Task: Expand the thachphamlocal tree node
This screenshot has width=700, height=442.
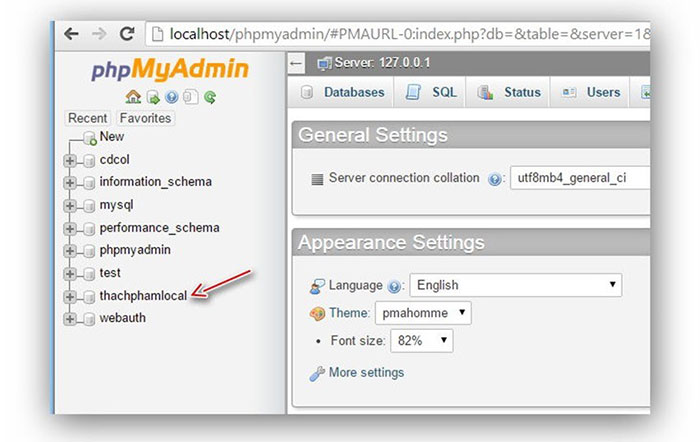Action: (x=70, y=296)
